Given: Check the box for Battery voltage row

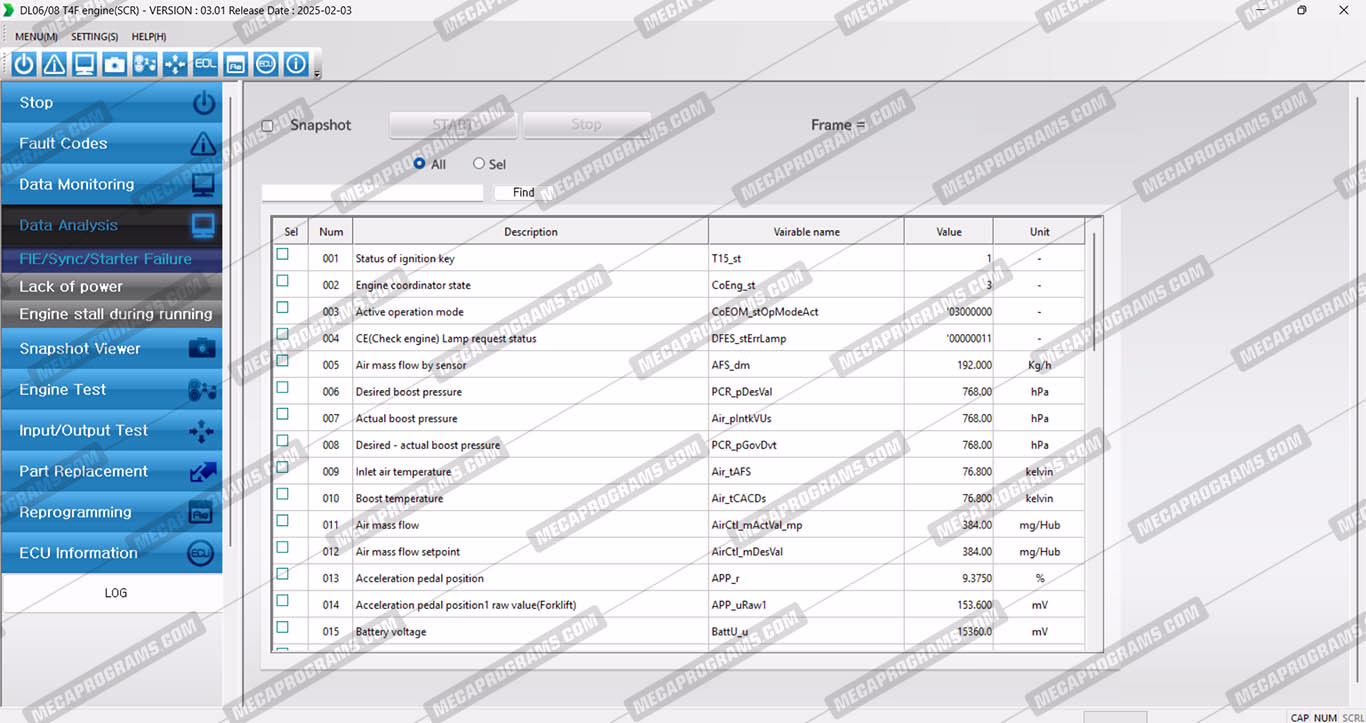Looking at the screenshot, I should pyautogui.click(x=283, y=628).
